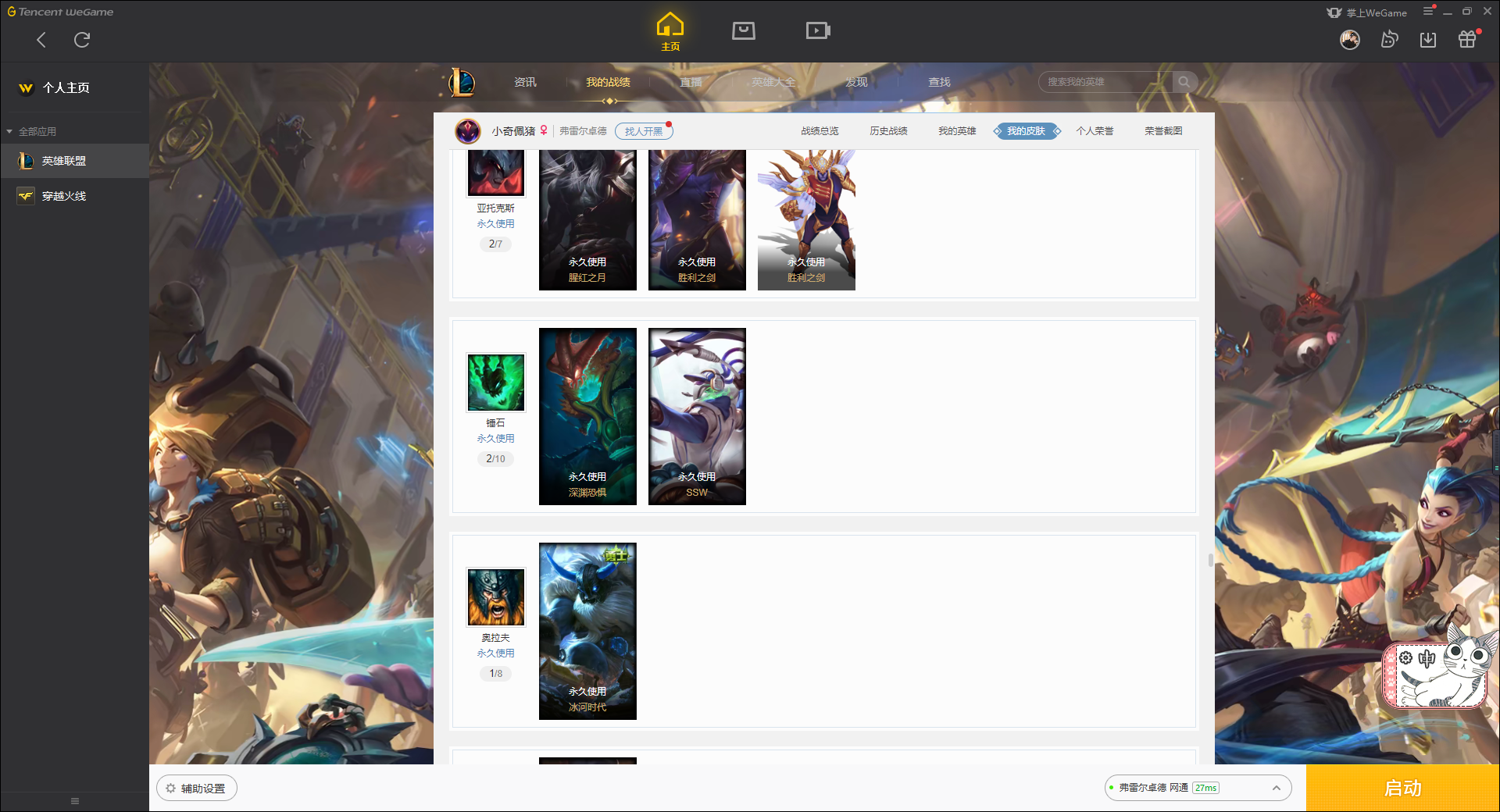The image size is (1500, 812).
Task: Switch to 历史战绩 sub-tab
Action: (888, 131)
